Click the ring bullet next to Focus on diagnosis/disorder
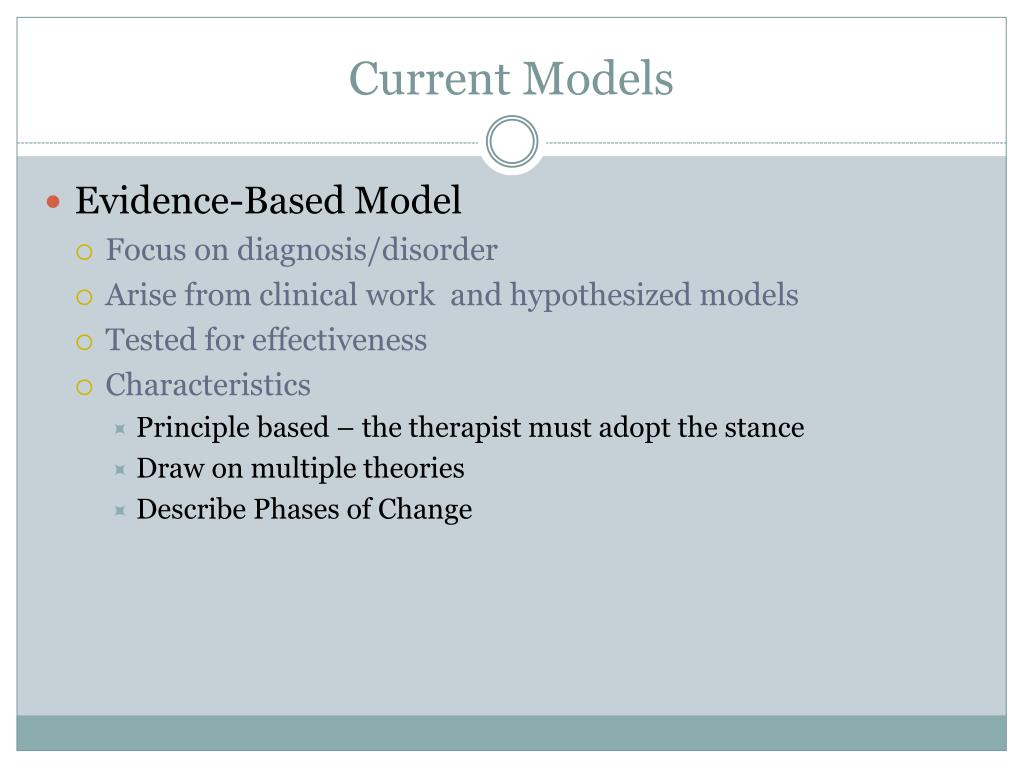 click(x=84, y=252)
